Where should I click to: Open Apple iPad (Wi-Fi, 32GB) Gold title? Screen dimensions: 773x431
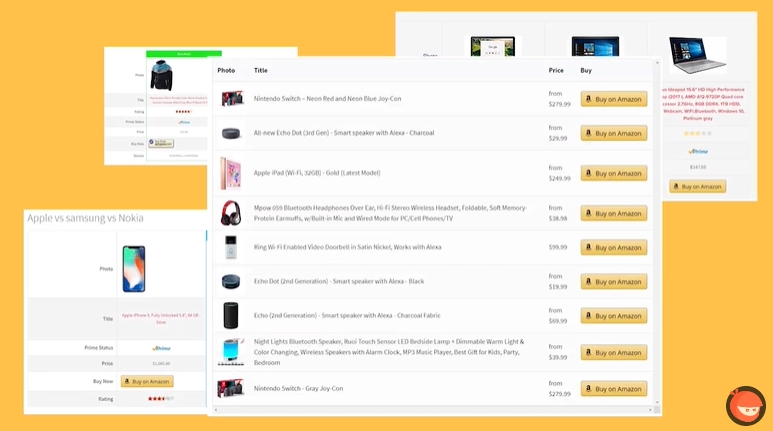[x=317, y=173]
